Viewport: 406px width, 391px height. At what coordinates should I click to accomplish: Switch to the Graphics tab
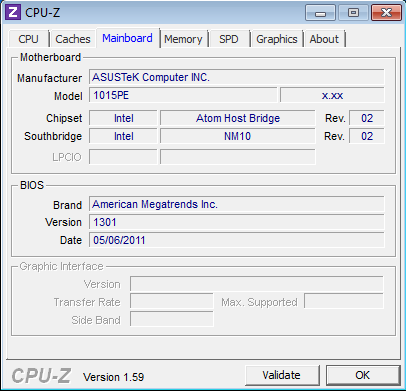coord(277,39)
